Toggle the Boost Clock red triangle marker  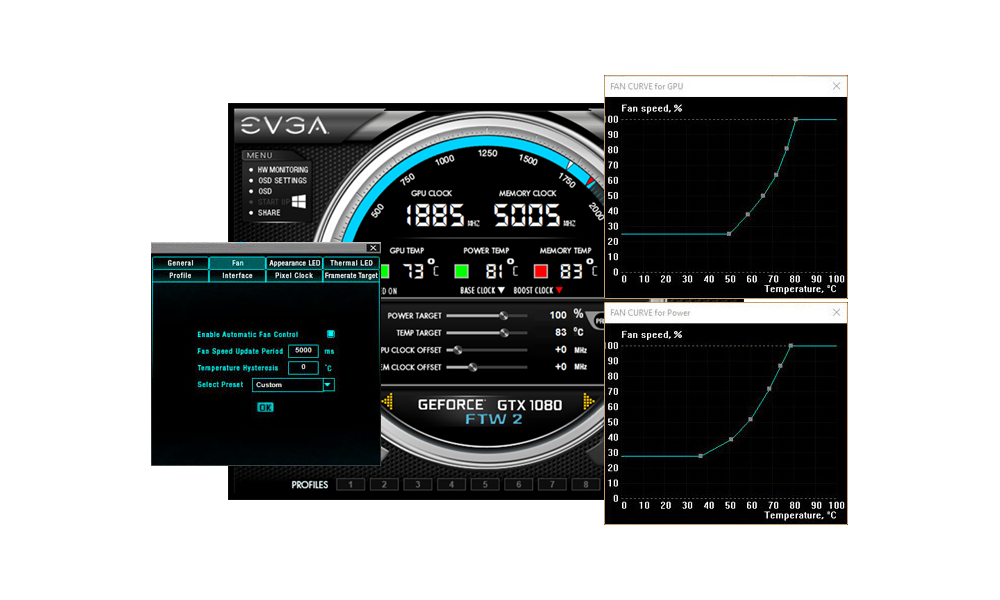pyautogui.click(x=559, y=290)
